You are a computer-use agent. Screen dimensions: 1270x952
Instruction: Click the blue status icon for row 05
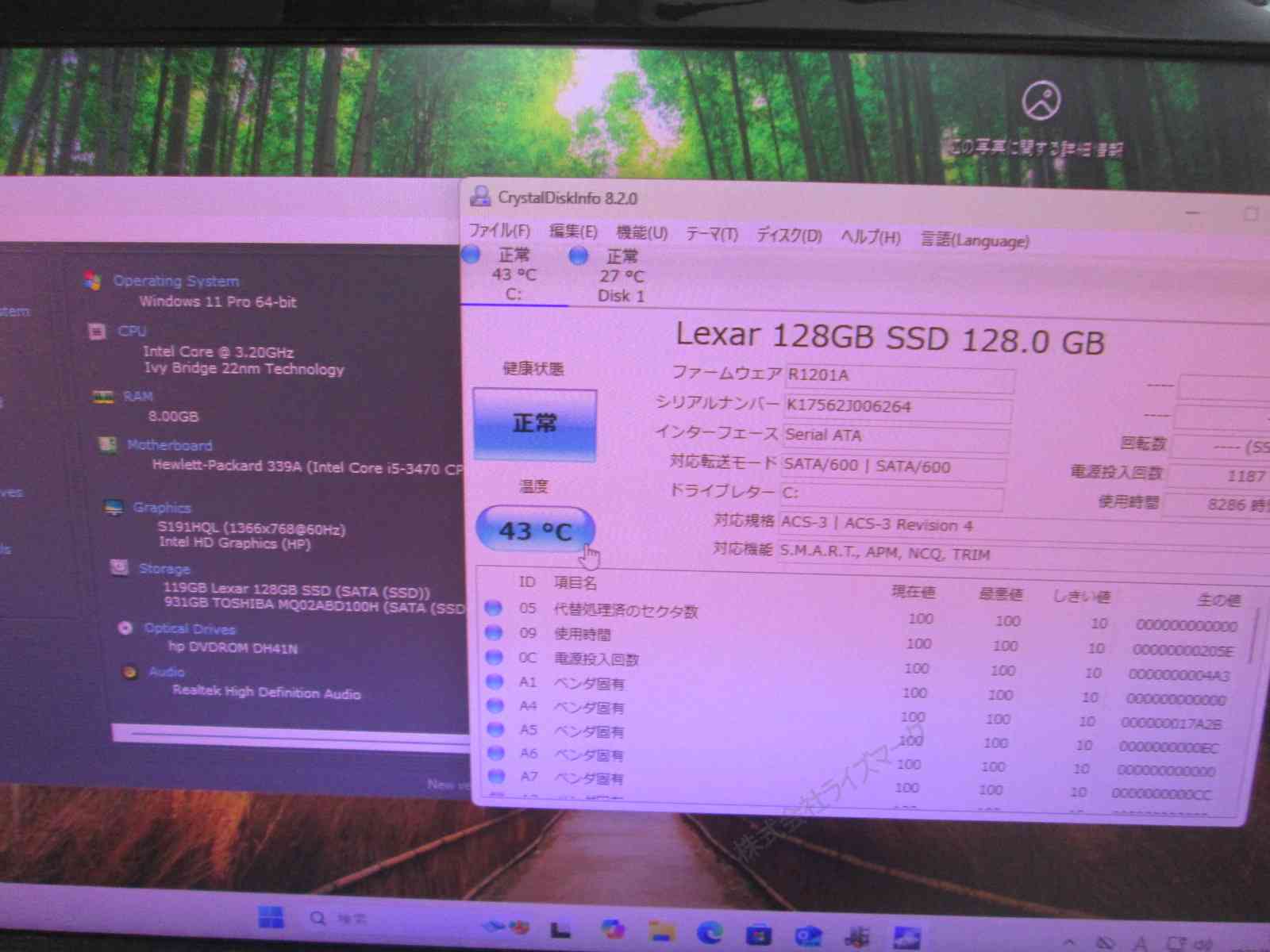[x=494, y=608]
